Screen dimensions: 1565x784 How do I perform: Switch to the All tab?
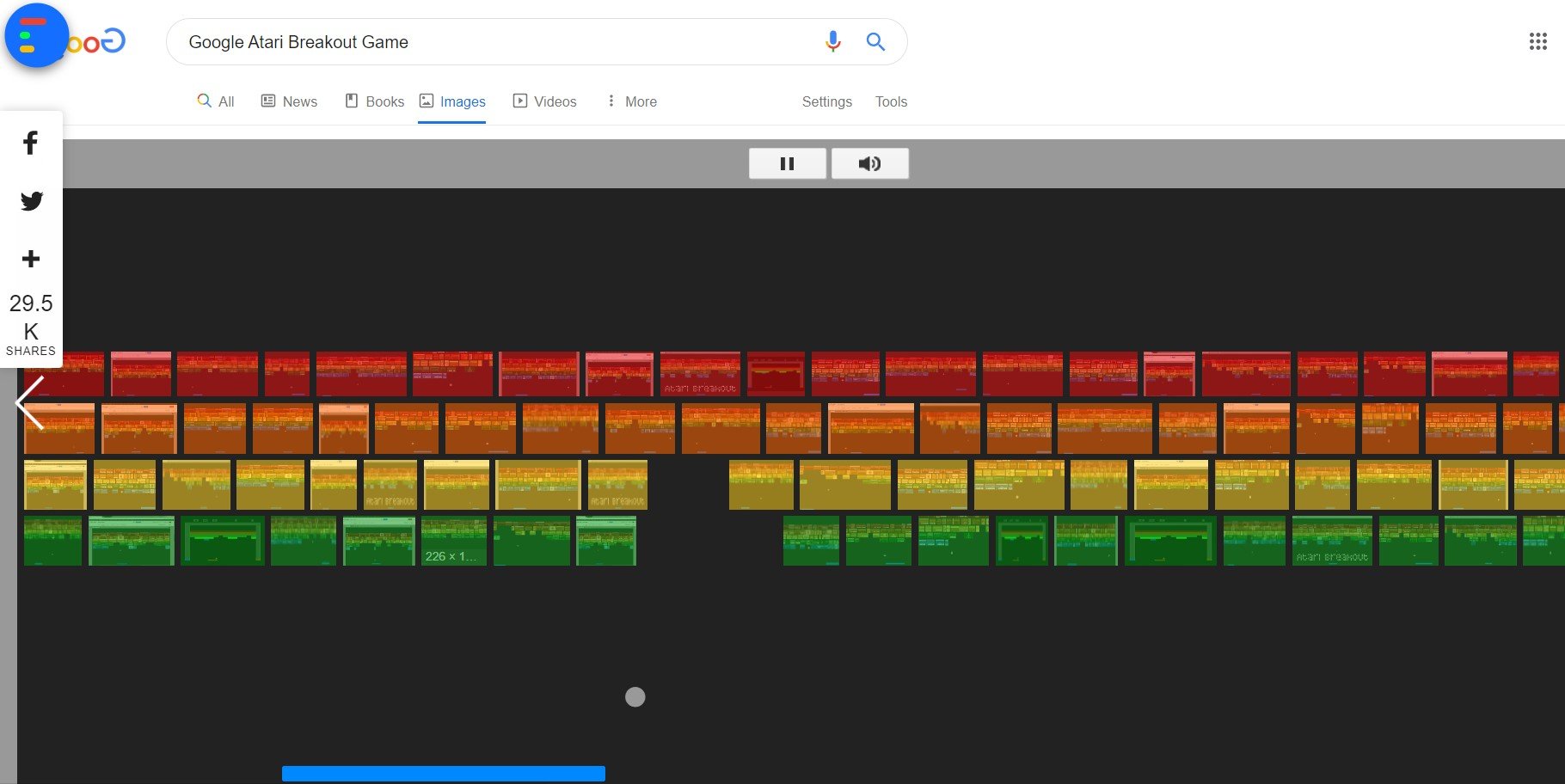coord(216,101)
